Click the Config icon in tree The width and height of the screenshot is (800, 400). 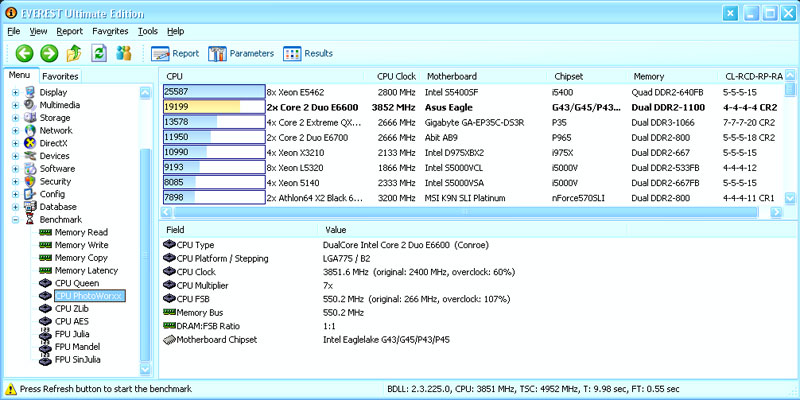30,194
